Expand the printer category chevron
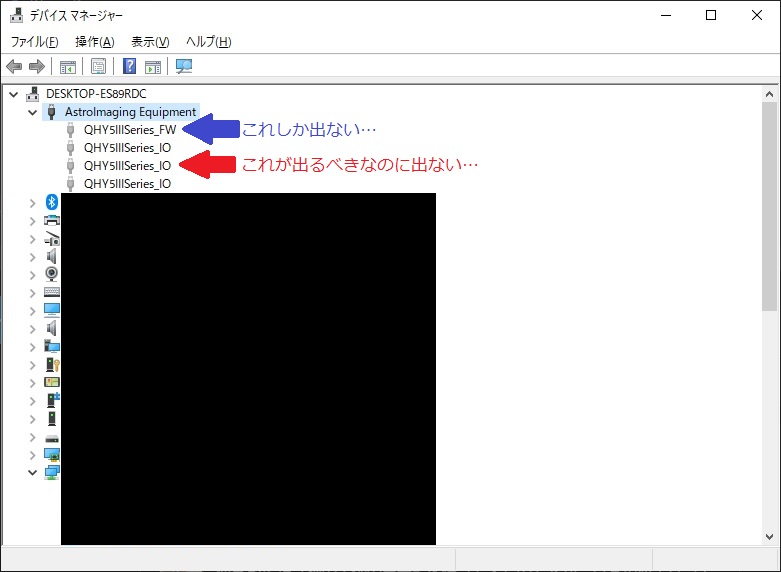Screen dimensions: 781x572 tap(33, 221)
